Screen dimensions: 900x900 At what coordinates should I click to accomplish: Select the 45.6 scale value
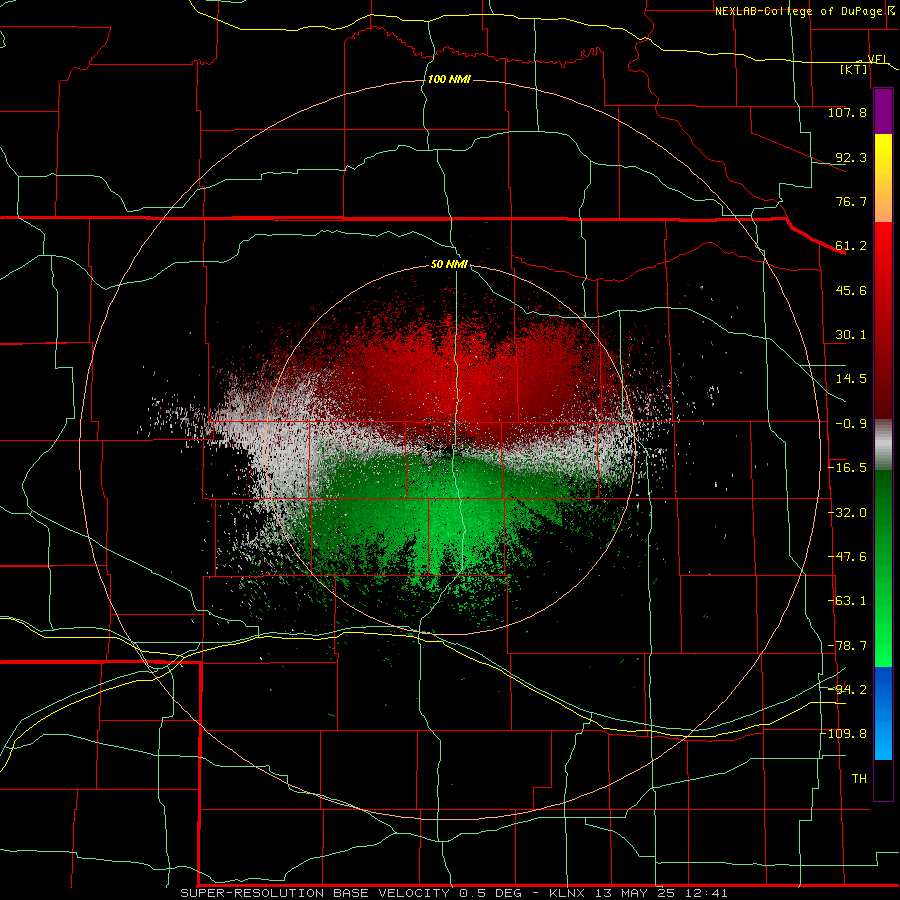point(851,290)
